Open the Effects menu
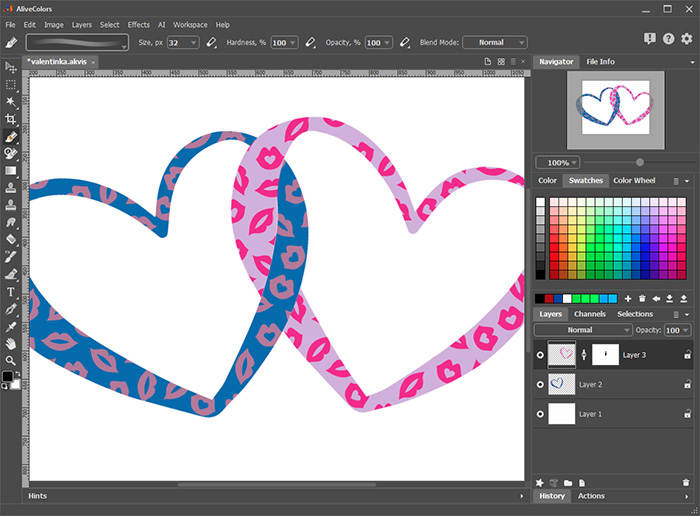This screenshot has height=516, width=700. (x=138, y=24)
